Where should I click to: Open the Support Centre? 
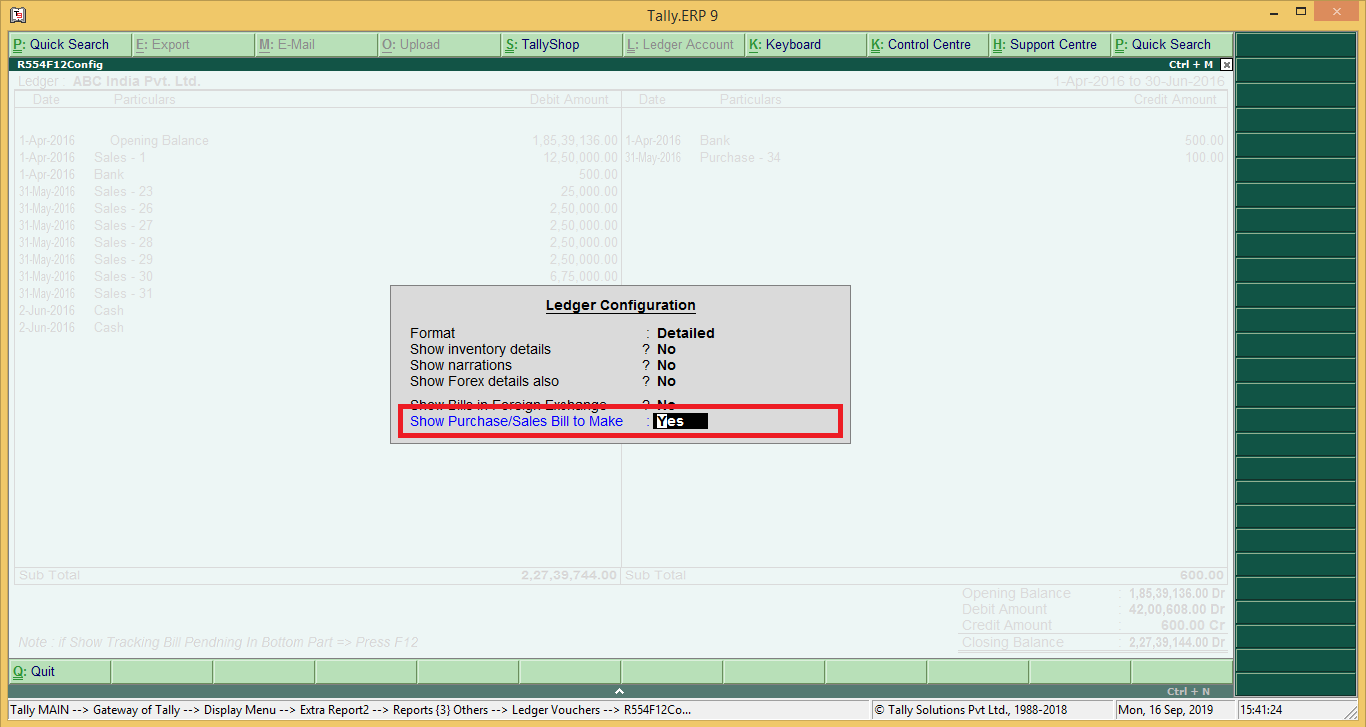coord(1049,45)
